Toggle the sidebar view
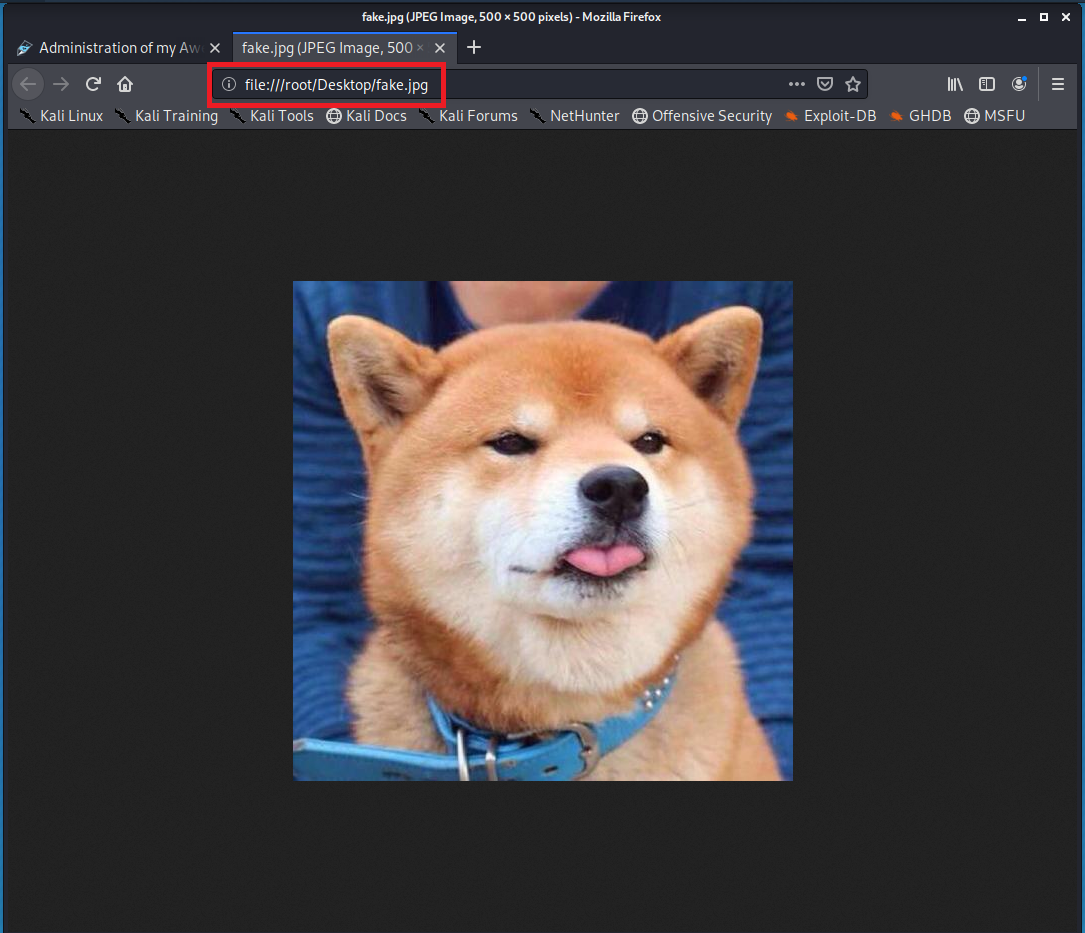The height and width of the screenshot is (933, 1085). coord(987,84)
